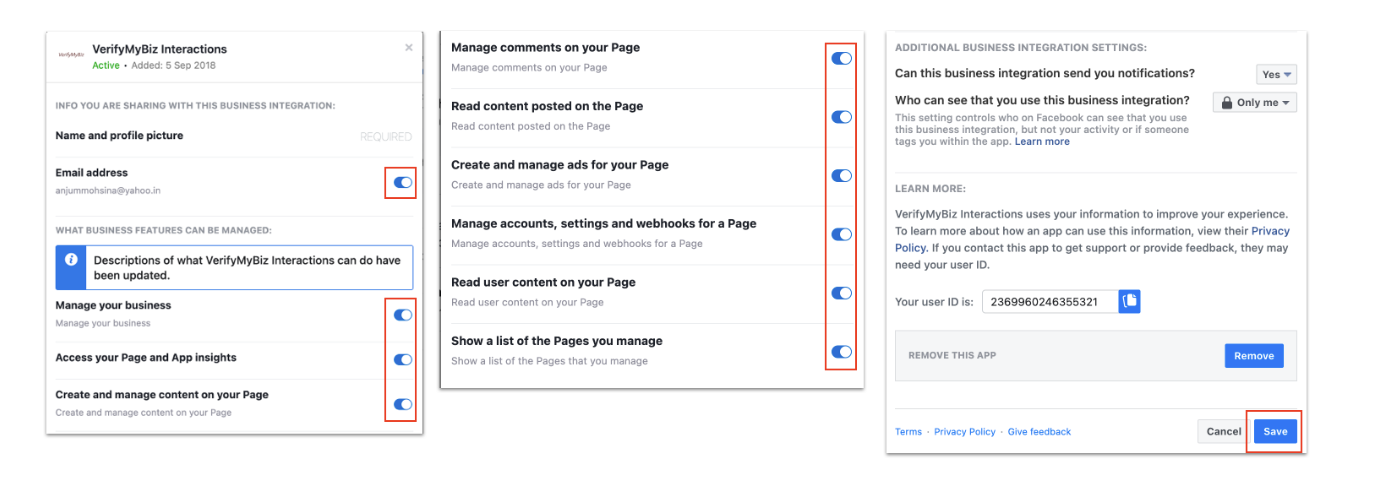The image size is (1388, 502).
Task: Click the REQUIRED label text
Action: [386, 137]
